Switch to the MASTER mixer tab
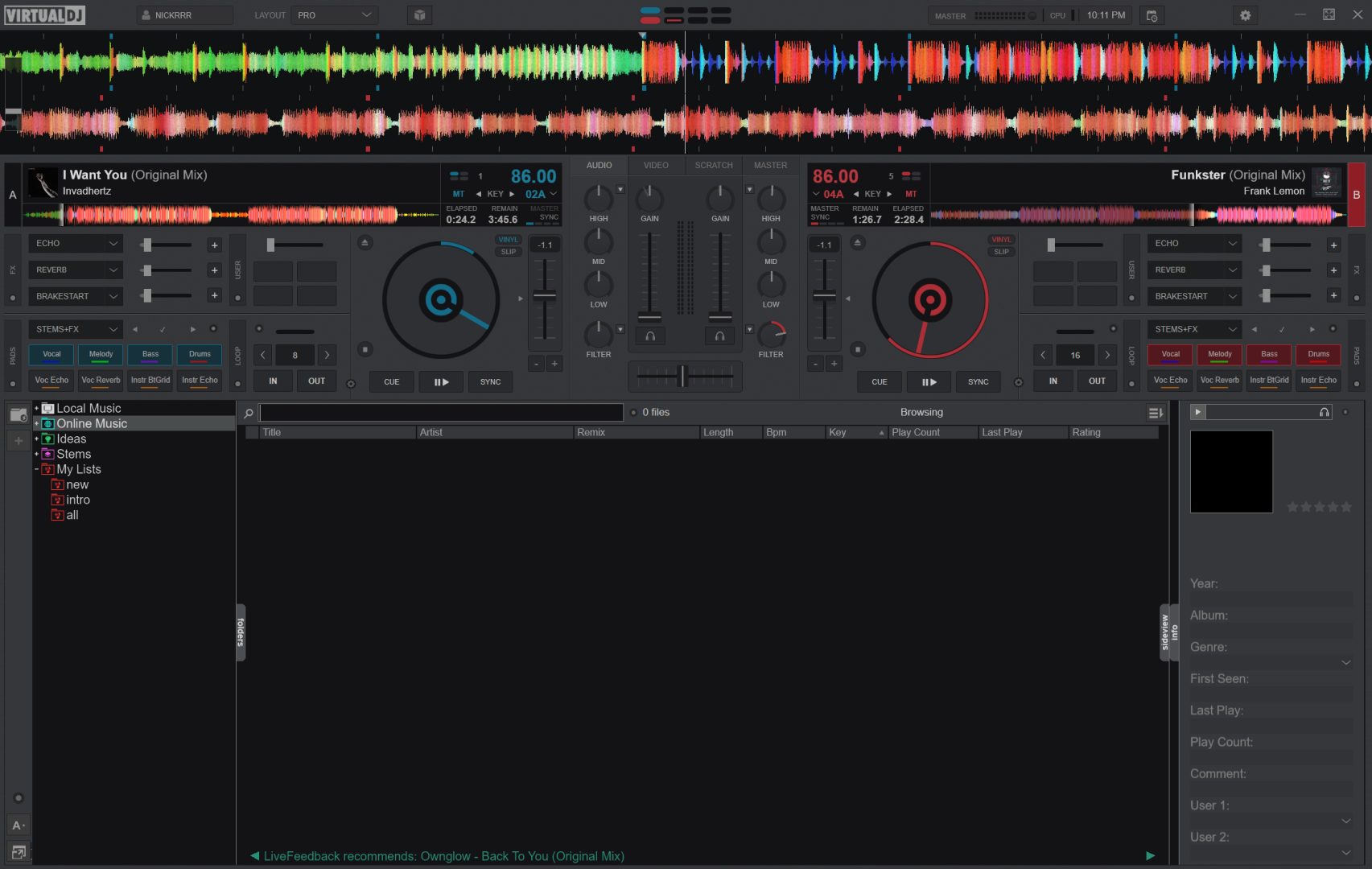This screenshot has width=1372, height=869. click(x=771, y=165)
